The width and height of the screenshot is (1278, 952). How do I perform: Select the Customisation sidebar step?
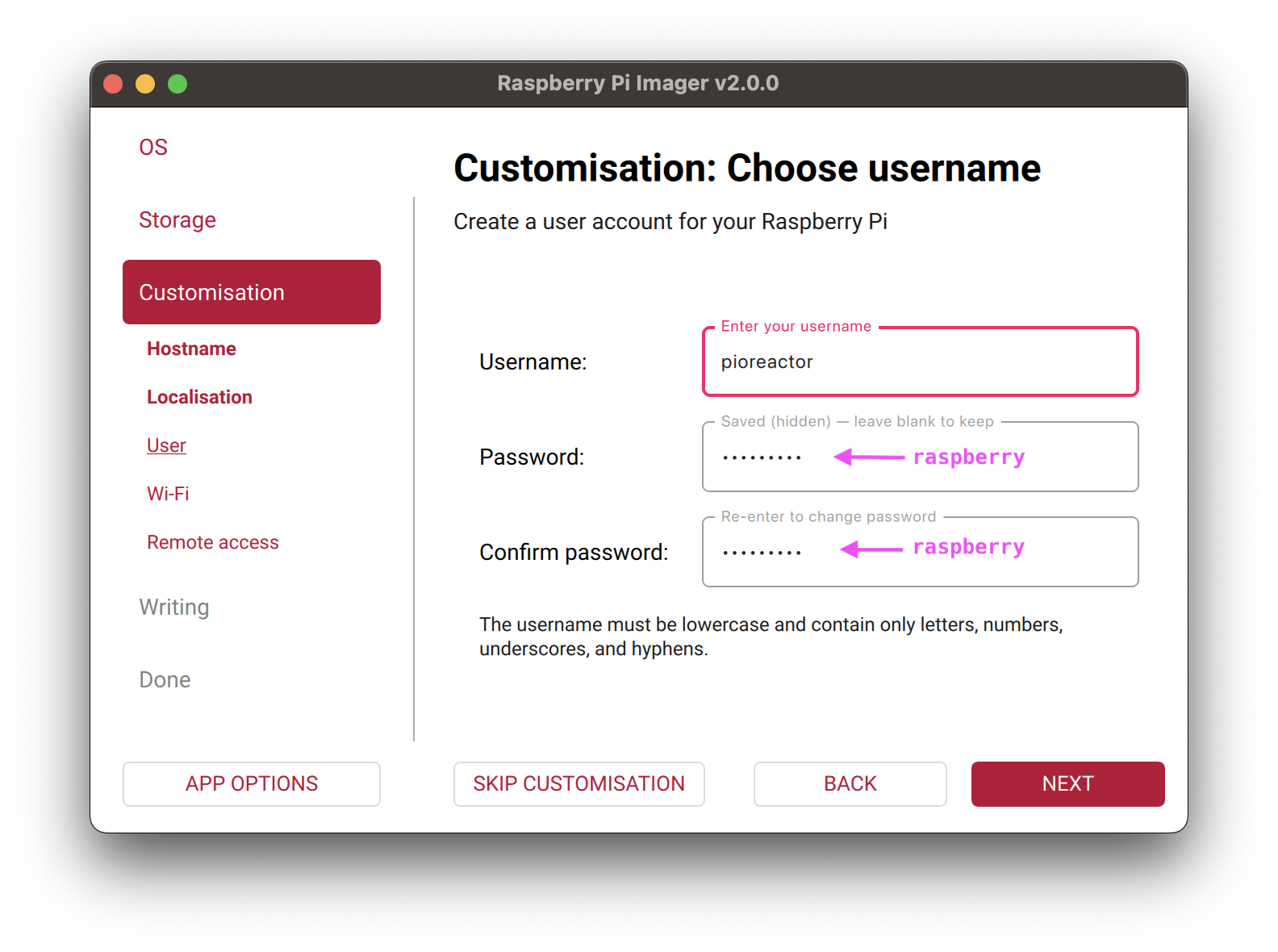point(252,292)
